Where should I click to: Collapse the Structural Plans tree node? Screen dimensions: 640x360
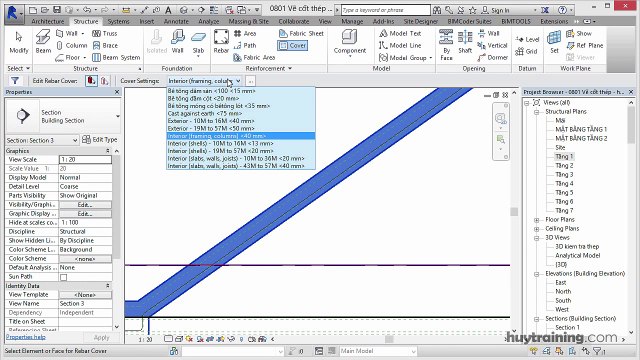coord(537,112)
